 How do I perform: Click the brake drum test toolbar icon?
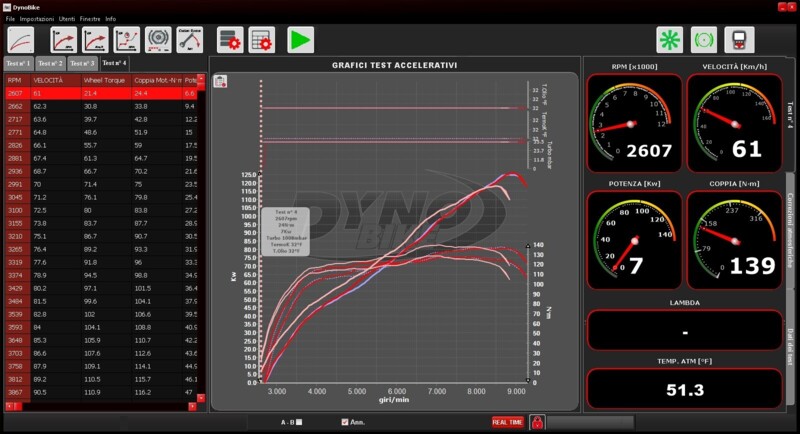tap(157, 40)
